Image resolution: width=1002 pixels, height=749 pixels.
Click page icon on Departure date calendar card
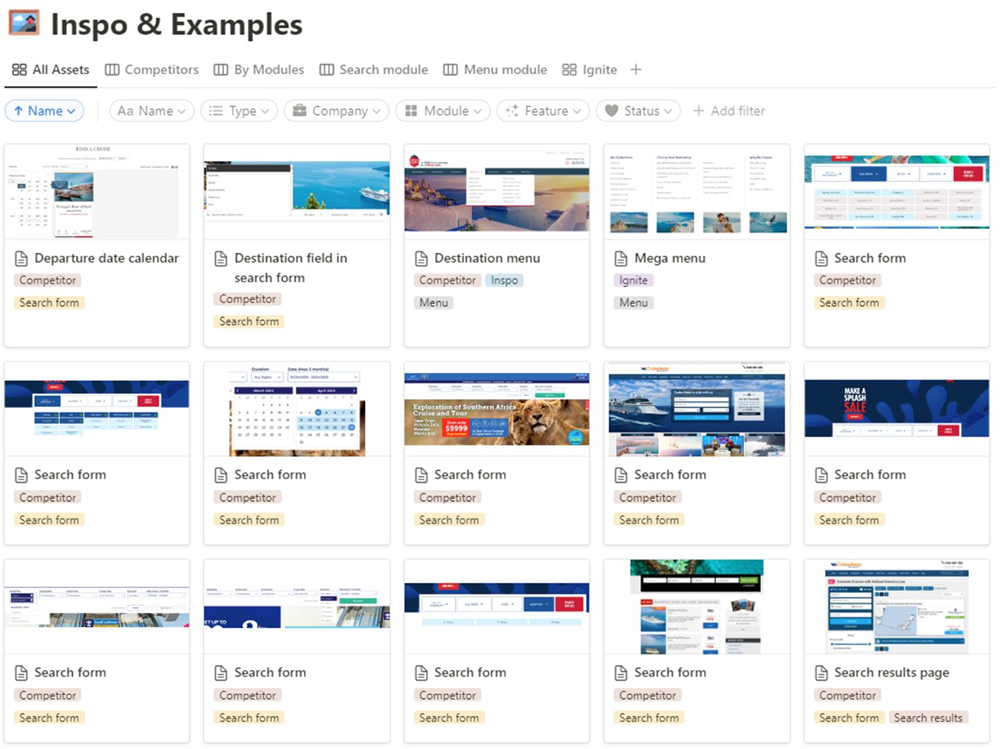click(x=22, y=258)
